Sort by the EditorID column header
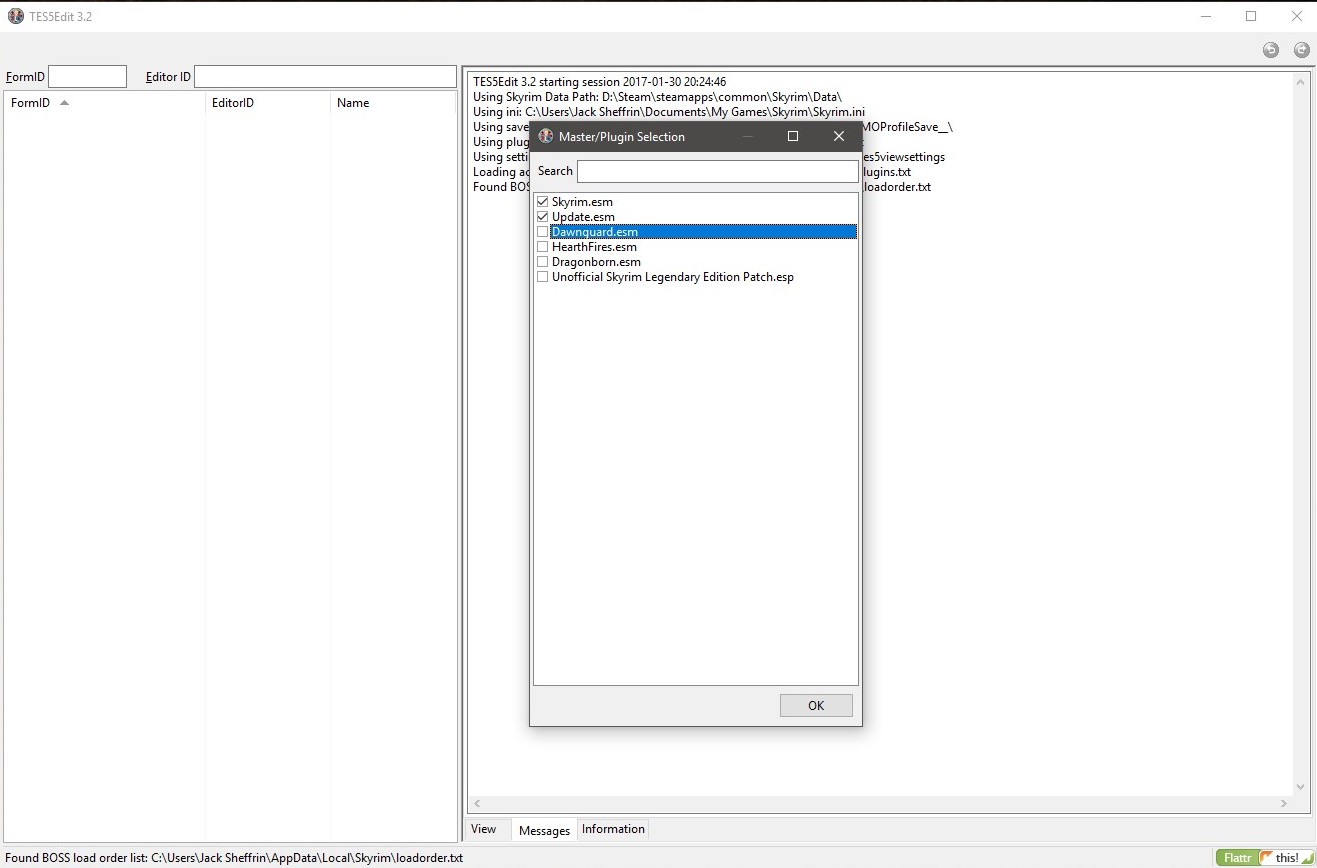The image size is (1317, 868). pyautogui.click(x=268, y=103)
